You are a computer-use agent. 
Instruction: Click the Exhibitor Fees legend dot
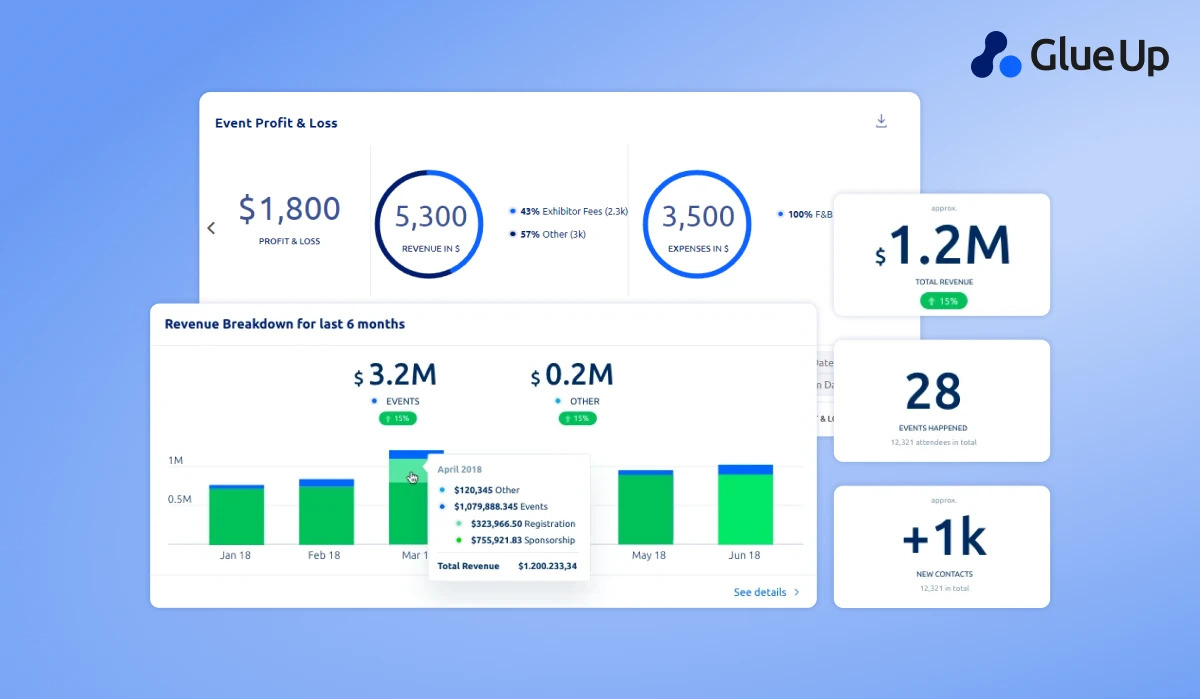513,212
